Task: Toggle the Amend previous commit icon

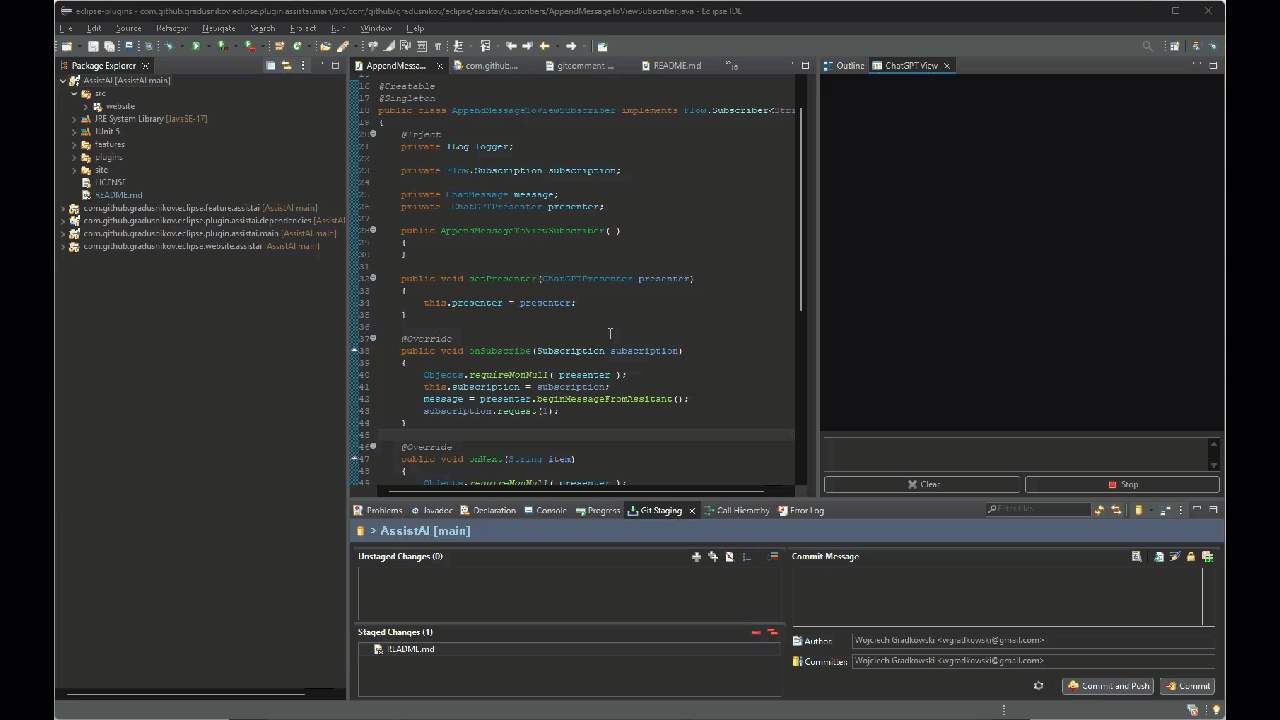Action: [x=1159, y=557]
